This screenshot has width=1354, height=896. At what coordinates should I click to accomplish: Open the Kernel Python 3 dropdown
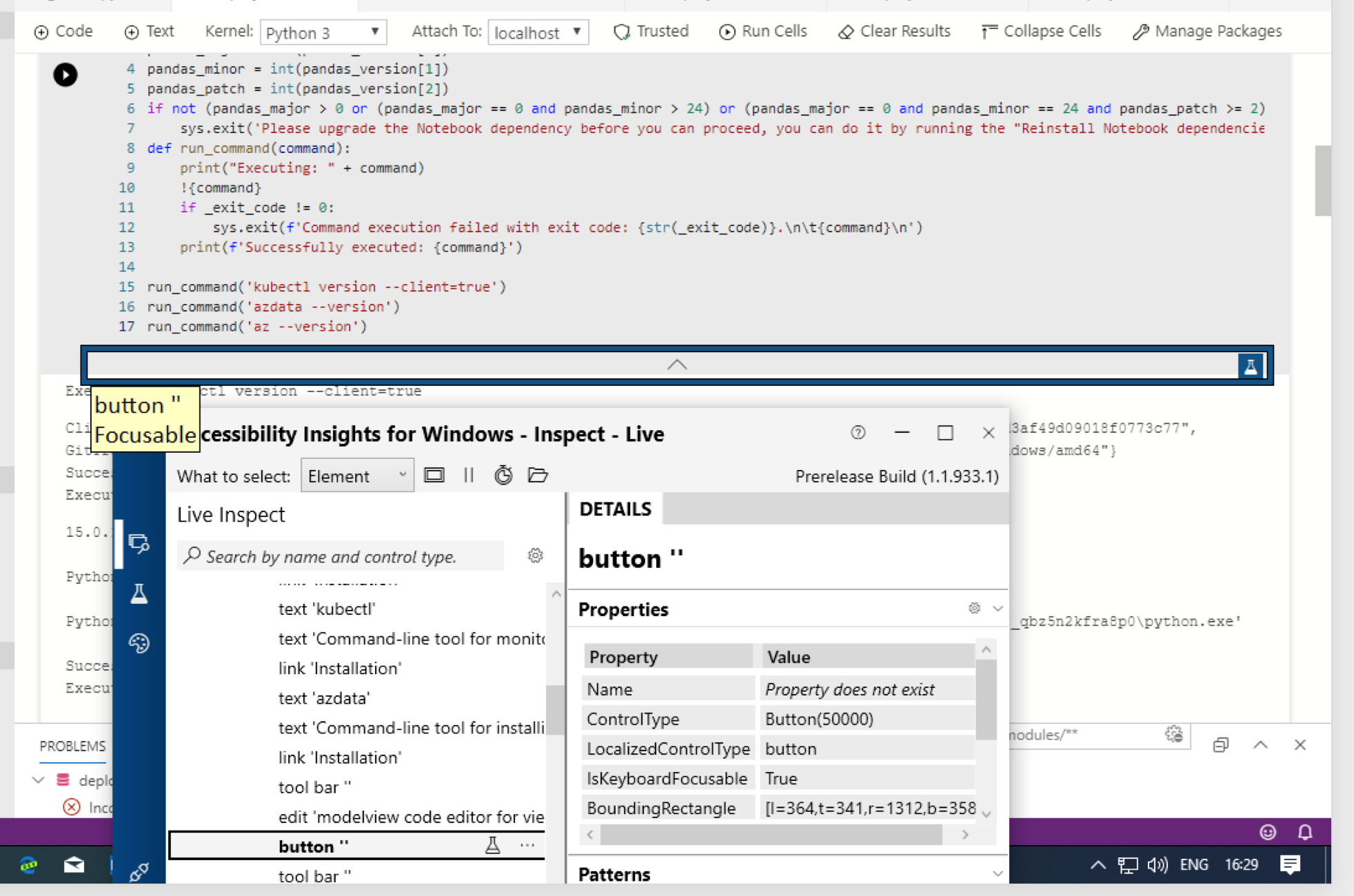click(323, 32)
